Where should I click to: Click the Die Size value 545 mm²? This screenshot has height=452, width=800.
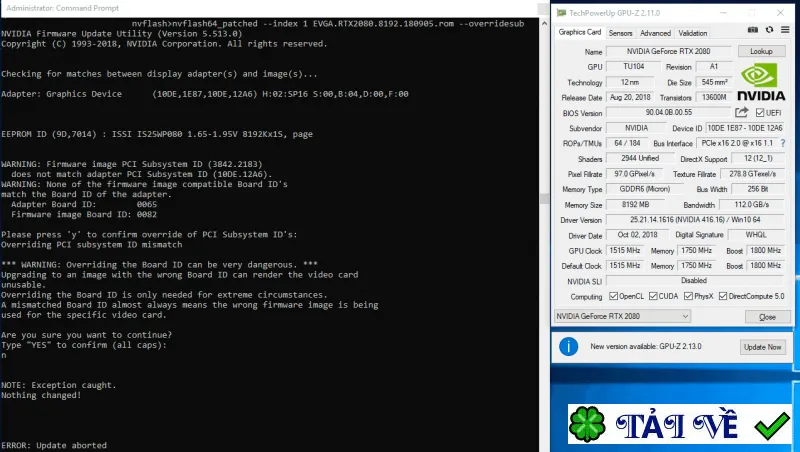tap(714, 82)
